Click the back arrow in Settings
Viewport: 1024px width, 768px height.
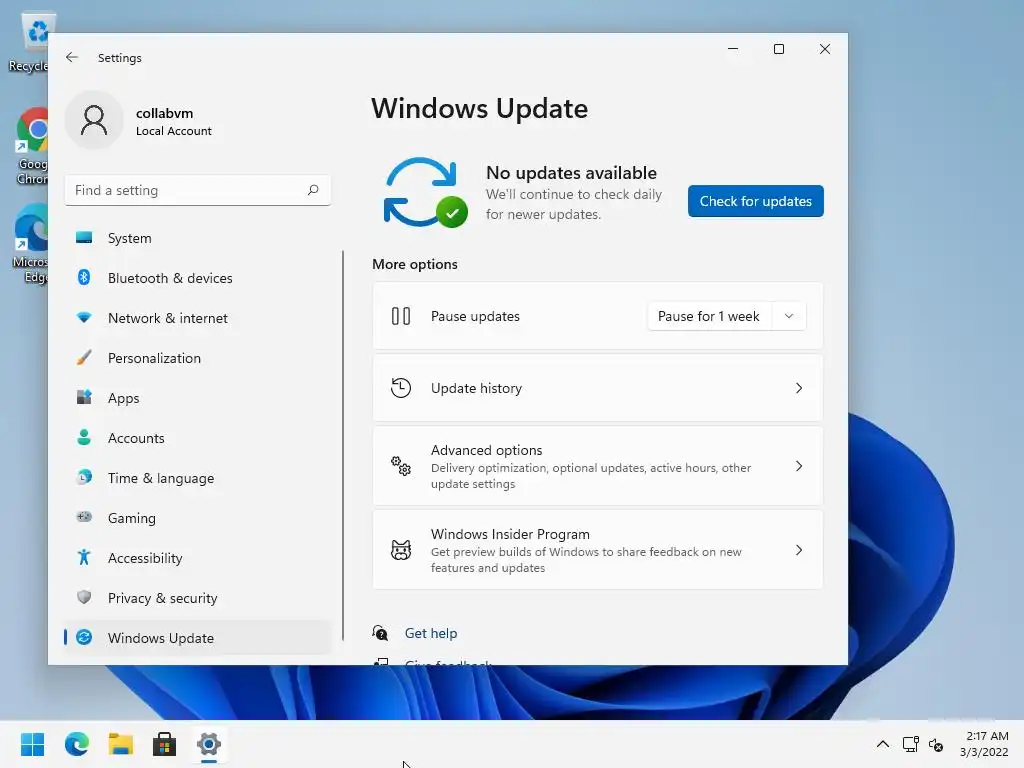tap(72, 57)
